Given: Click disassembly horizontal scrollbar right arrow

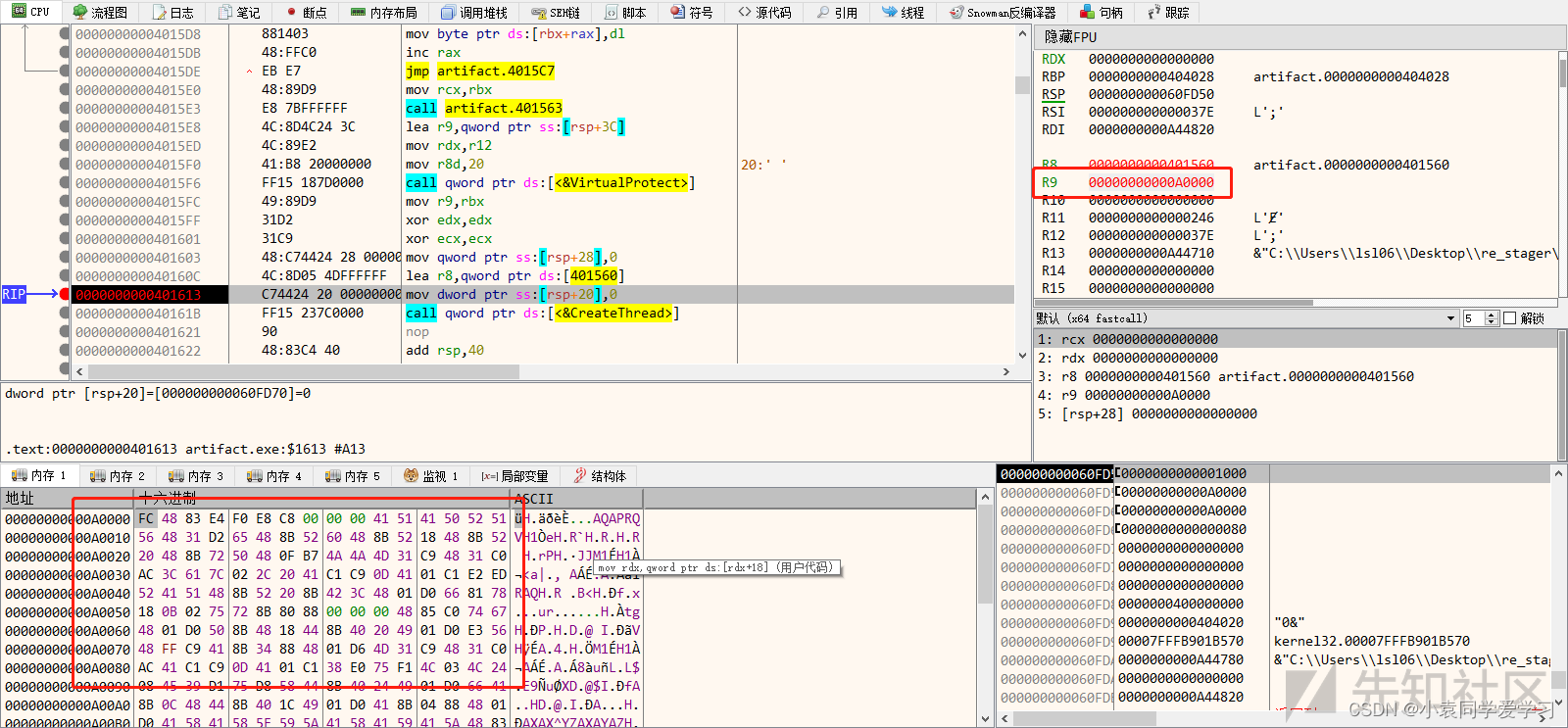Looking at the screenshot, I should (x=1006, y=371).
